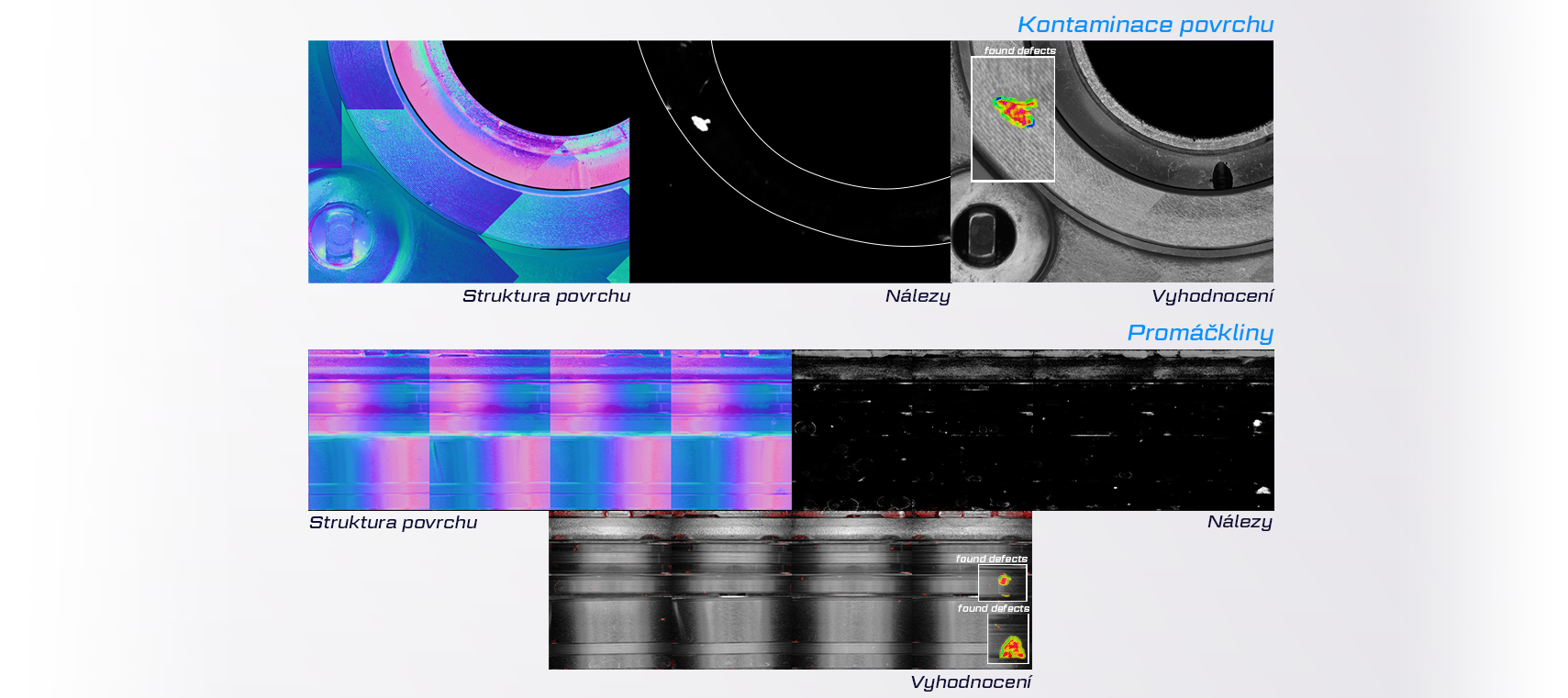This screenshot has width=1568, height=698.
Task: Click the 'Vyhodnocení' caption at bottom
Action: [971, 682]
